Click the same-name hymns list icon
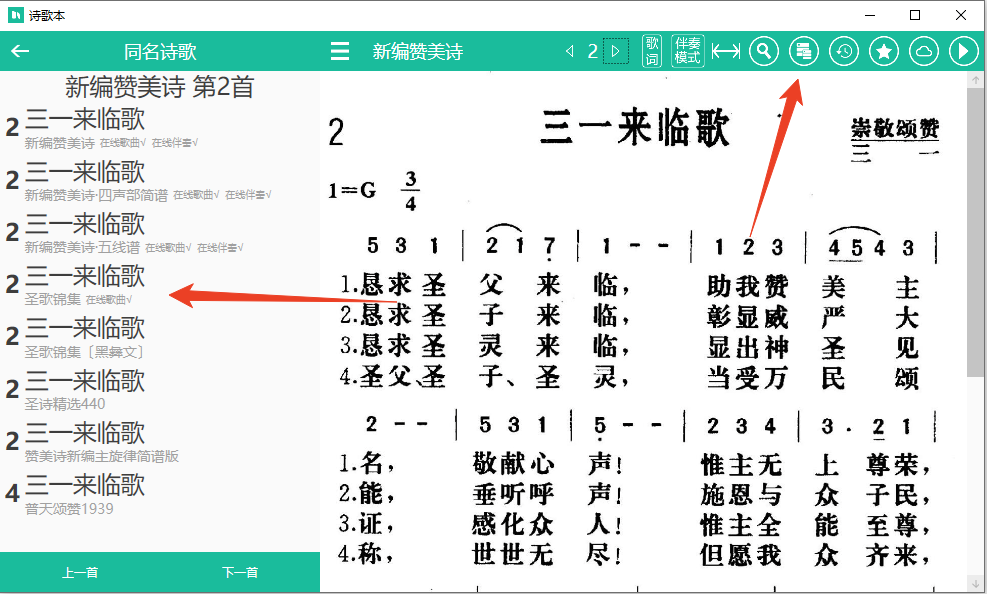 tap(804, 52)
